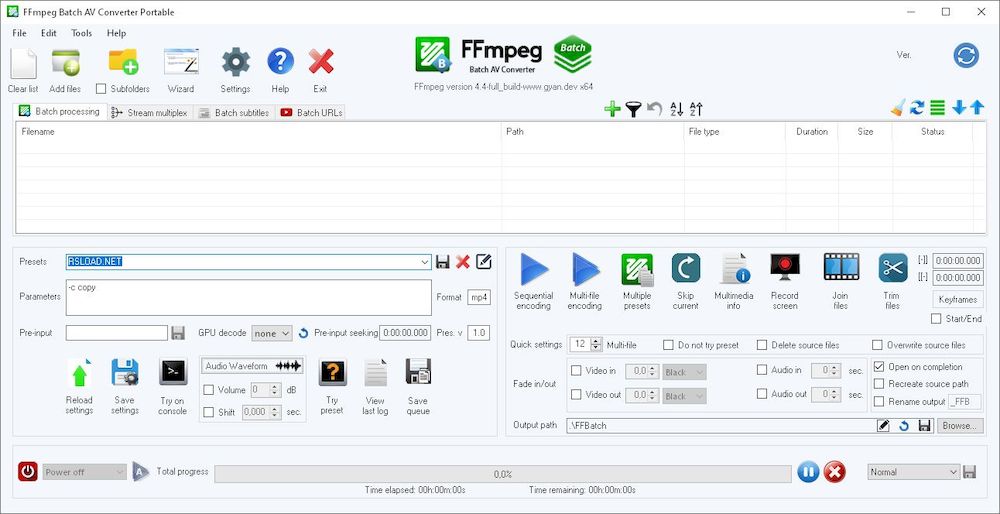Enable the Start/End checkbox
The image size is (1000, 514).
point(936,318)
